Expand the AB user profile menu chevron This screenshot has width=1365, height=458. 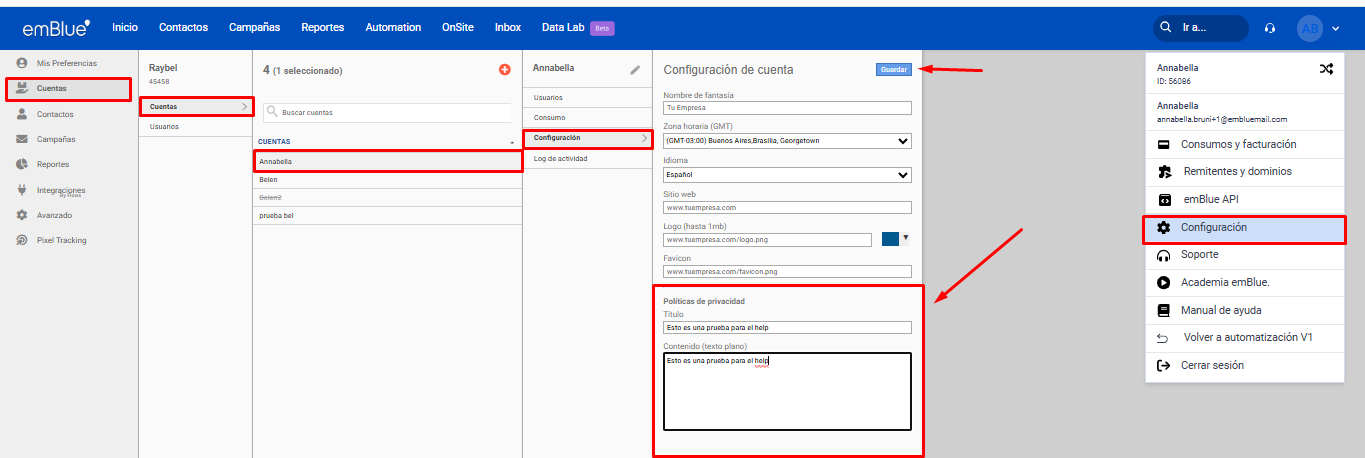1335,28
